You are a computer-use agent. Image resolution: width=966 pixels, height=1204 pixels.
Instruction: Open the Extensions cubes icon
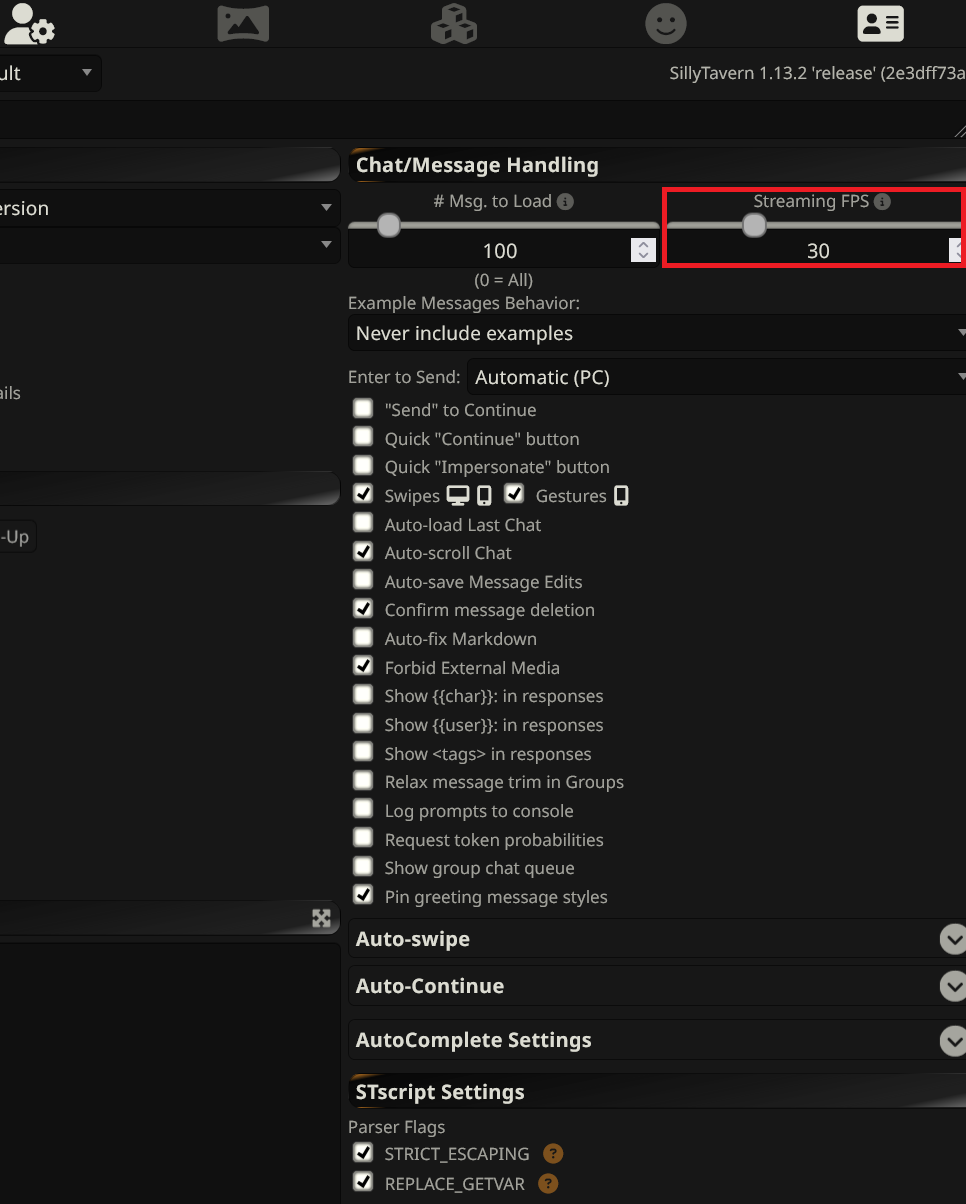point(454,23)
